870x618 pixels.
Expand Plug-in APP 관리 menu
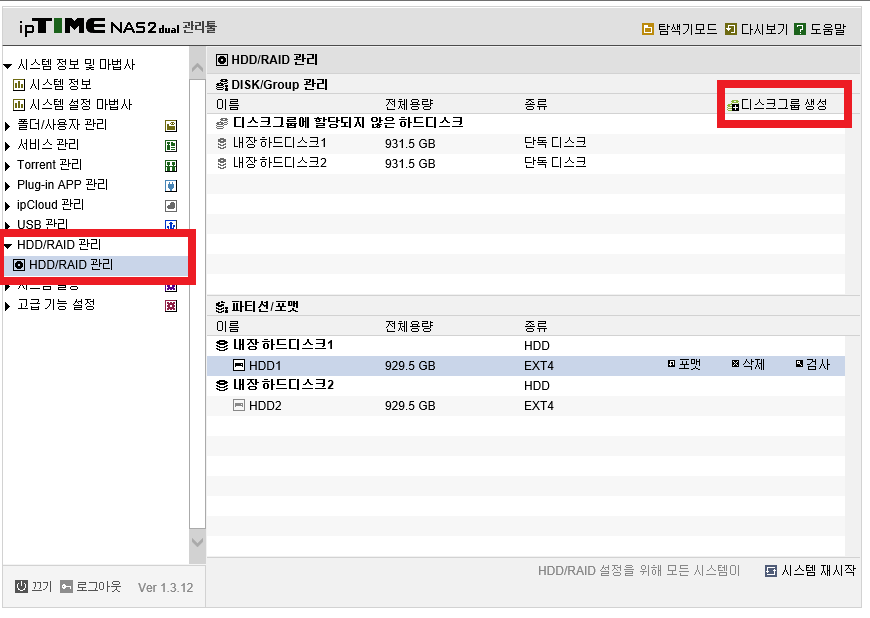coord(7,186)
